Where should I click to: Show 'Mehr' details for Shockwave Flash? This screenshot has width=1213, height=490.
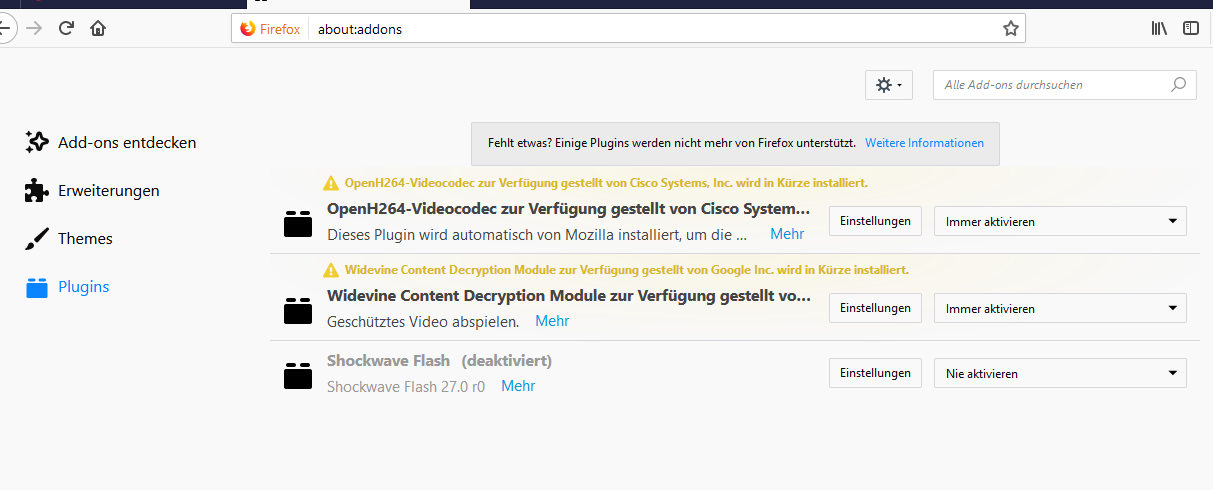point(518,386)
